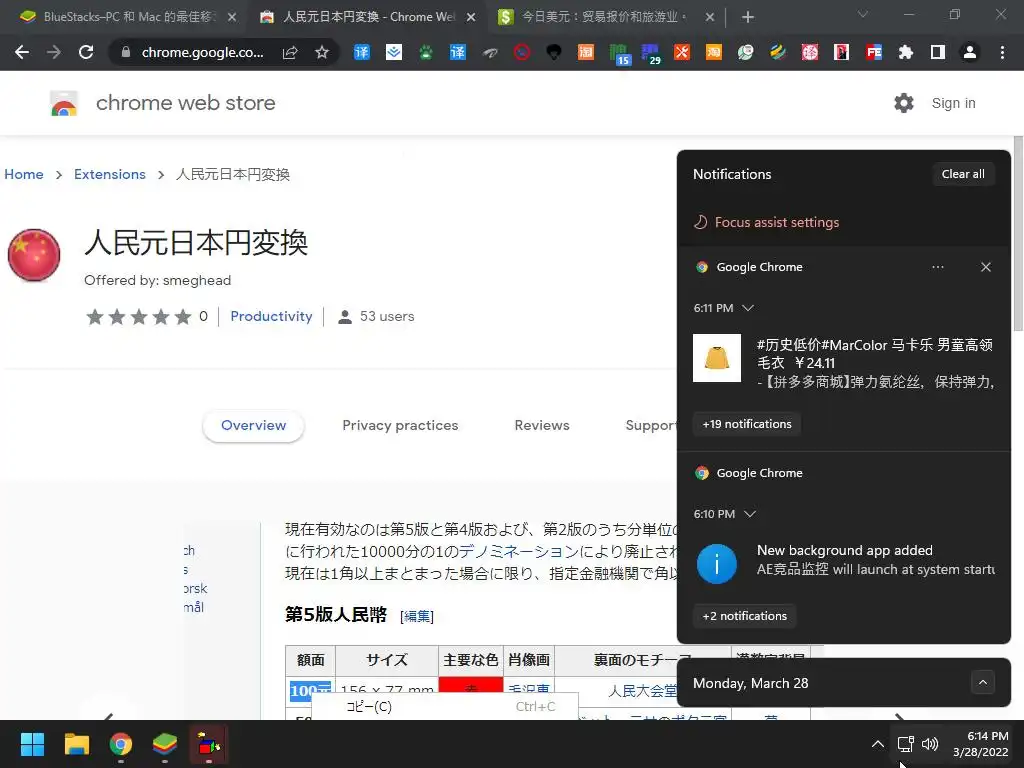Go back to the previous page
The height and width of the screenshot is (768, 1024).
coord(22,52)
